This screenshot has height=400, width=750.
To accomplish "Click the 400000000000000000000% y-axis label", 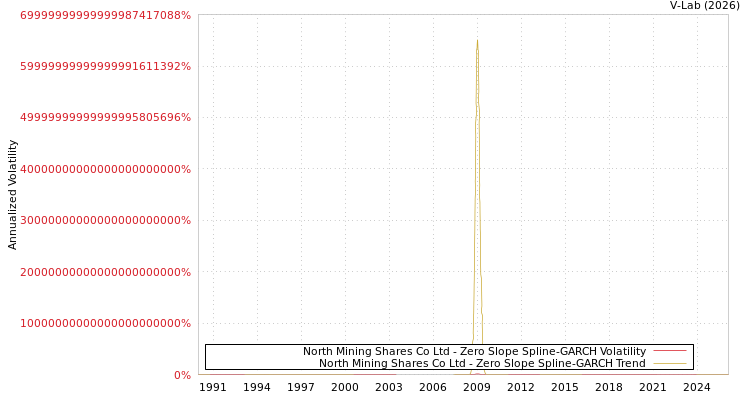I will click(x=105, y=169).
